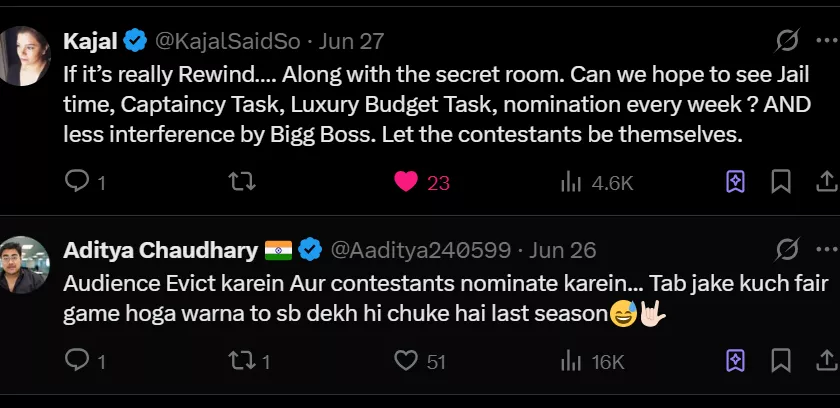Reply to Aditya Chaudhary's tweet

(x=77, y=360)
